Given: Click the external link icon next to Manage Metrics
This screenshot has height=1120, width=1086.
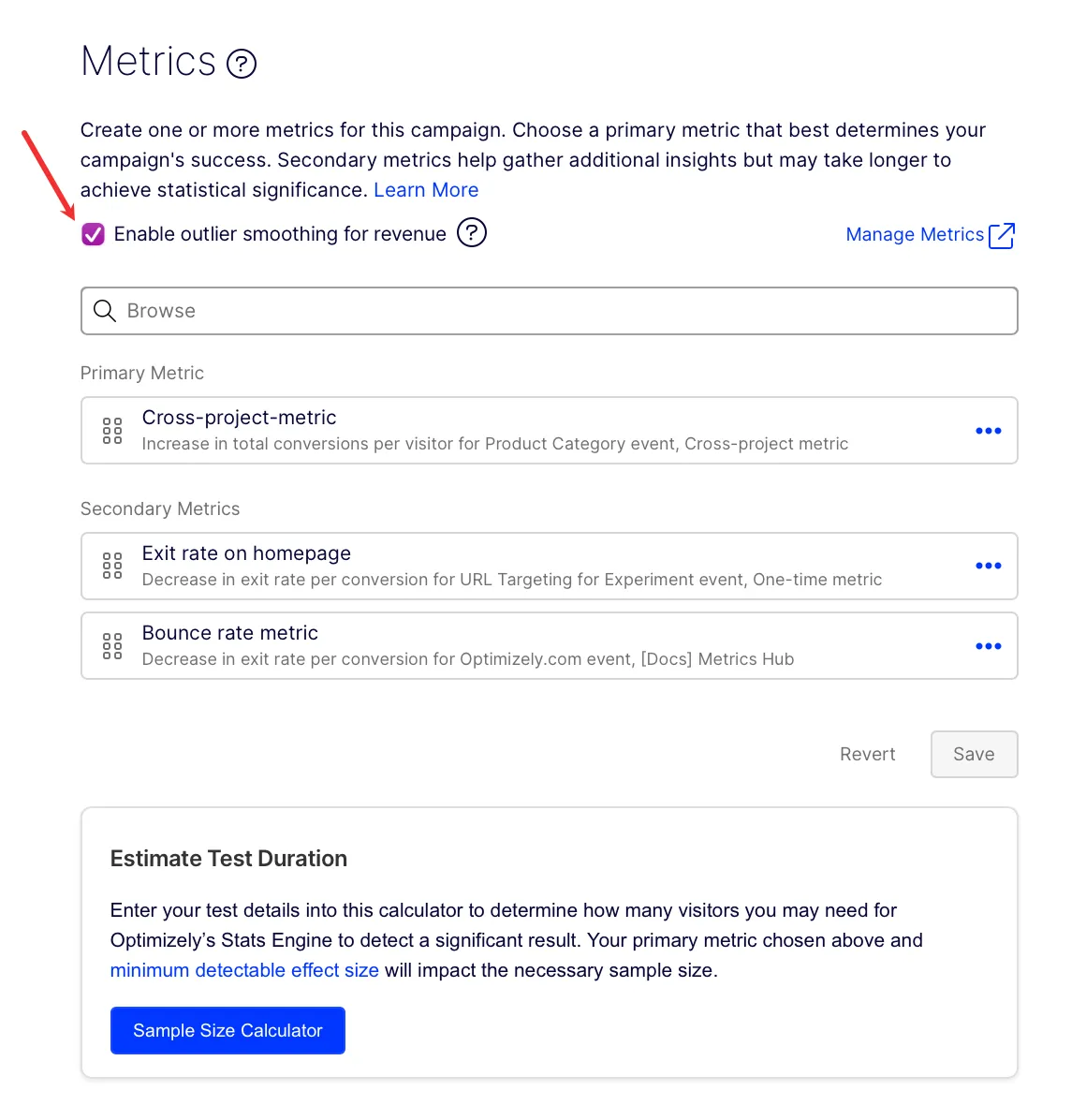Looking at the screenshot, I should [1002, 235].
